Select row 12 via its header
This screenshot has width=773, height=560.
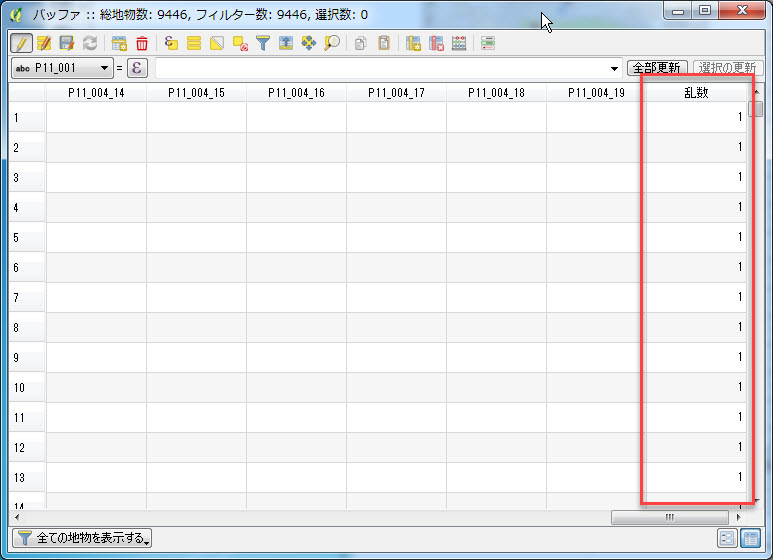click(x=27, y=448)
